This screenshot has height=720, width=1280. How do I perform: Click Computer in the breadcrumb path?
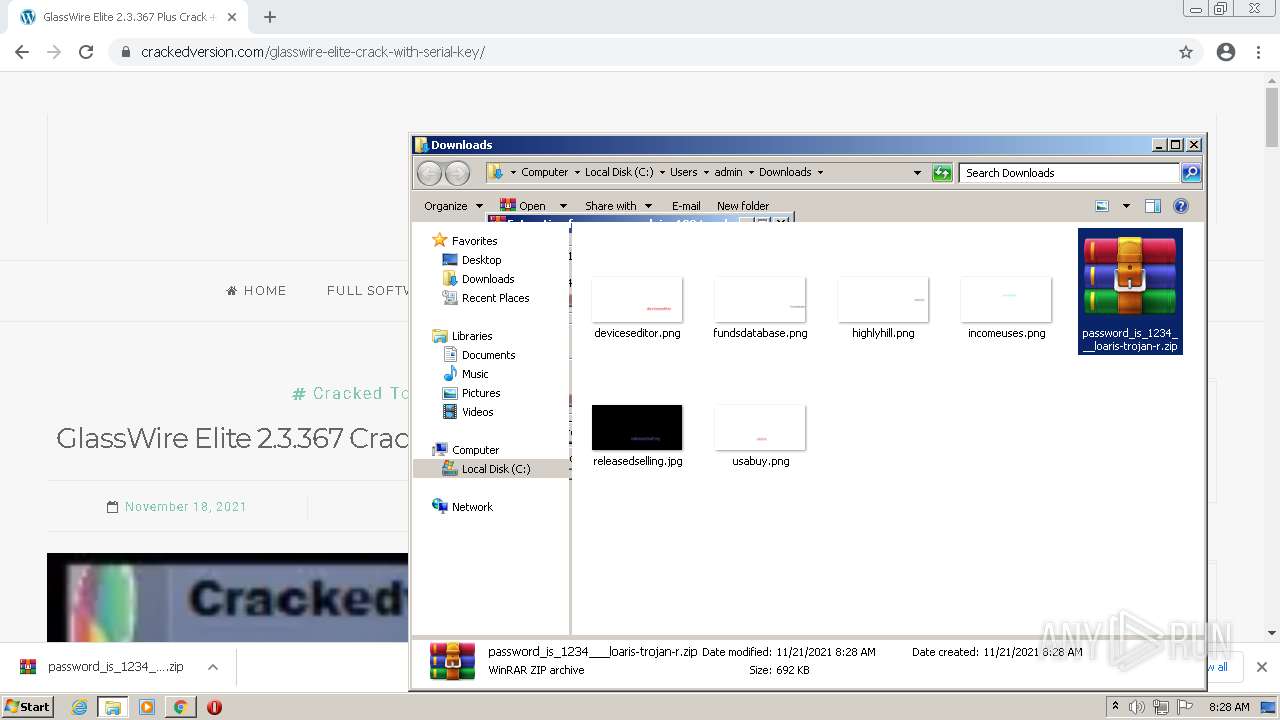pyautogui.click(x=544, y=172)
